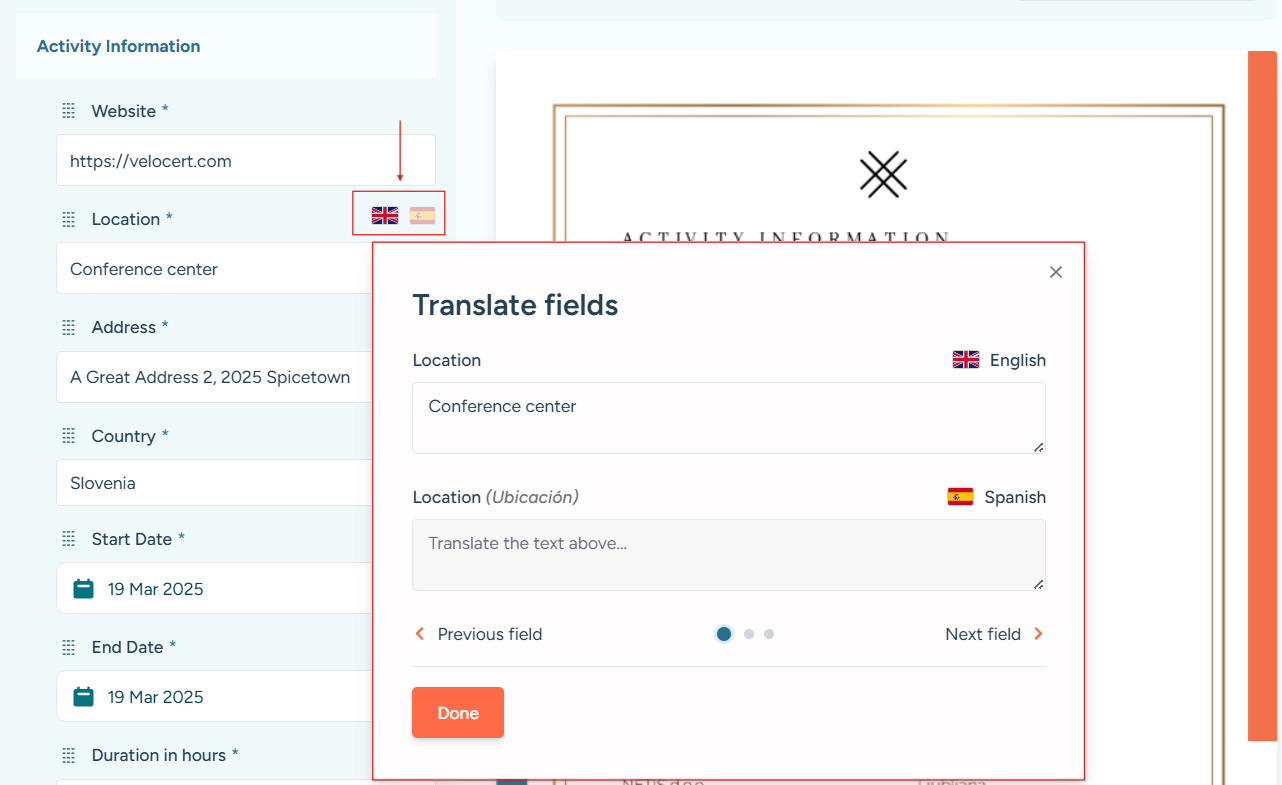Go to Previous field
1282x785 pixels.
tap(478, 634)
